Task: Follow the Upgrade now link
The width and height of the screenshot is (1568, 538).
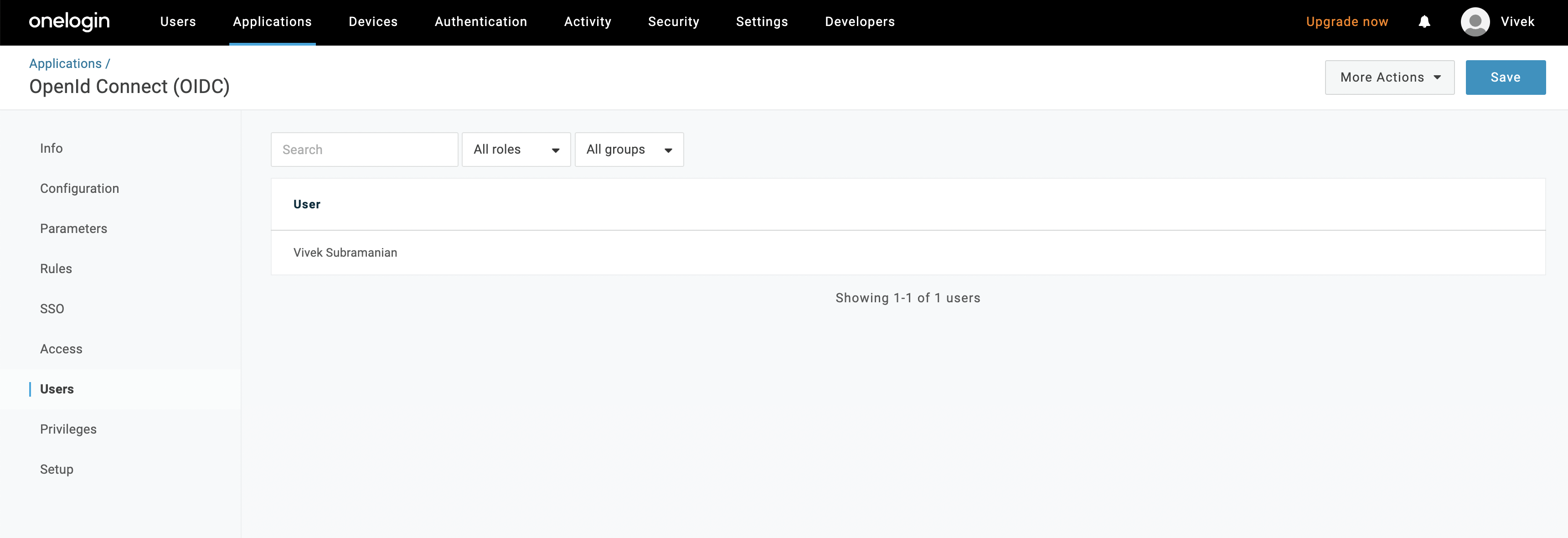Action: click(x=1347, y=22)
